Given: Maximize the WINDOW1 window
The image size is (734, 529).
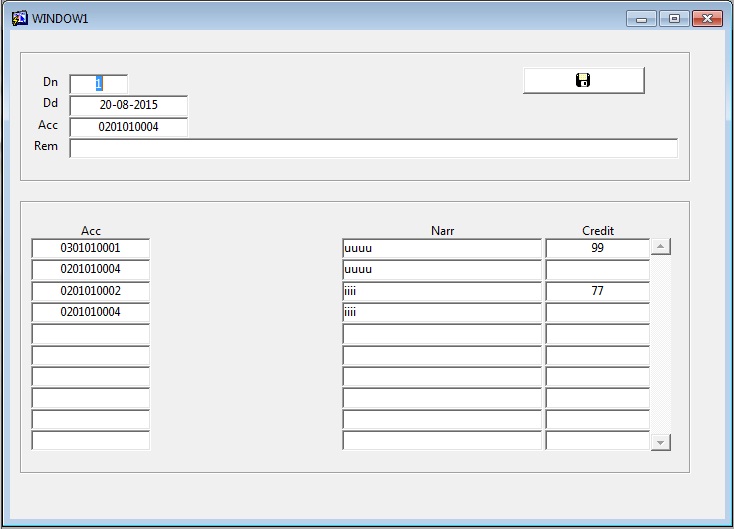Looking at the screenshot, I should point(674,18).
